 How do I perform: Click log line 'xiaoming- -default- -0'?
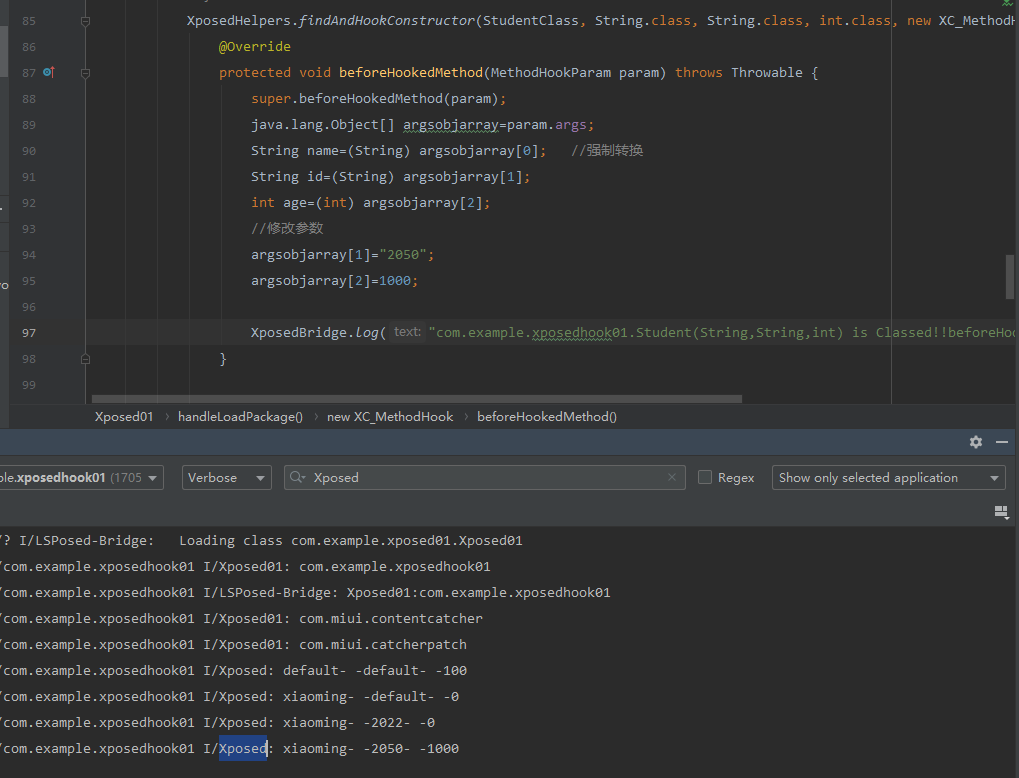370,697
